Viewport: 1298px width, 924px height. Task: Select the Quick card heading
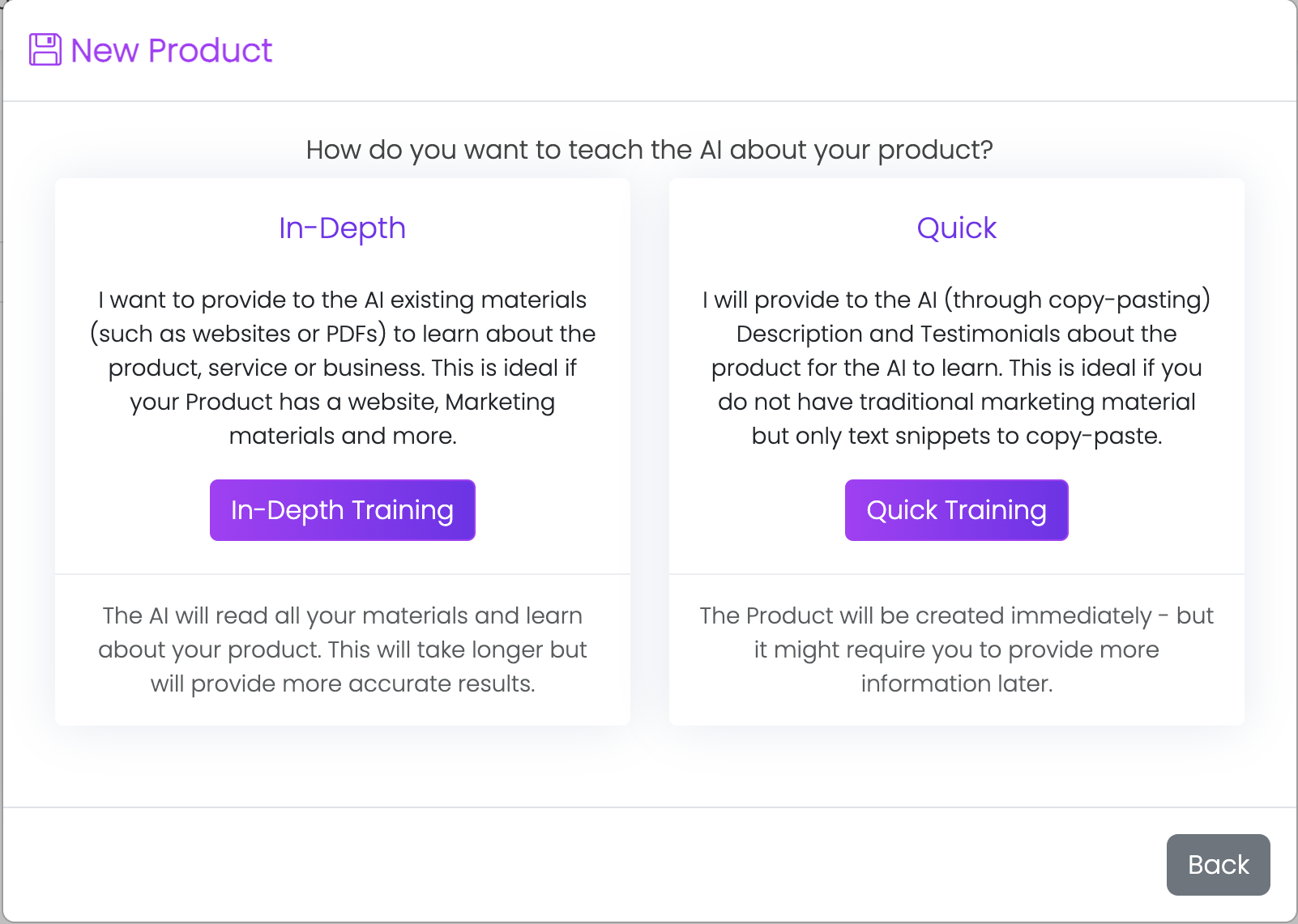coord(956,228)
